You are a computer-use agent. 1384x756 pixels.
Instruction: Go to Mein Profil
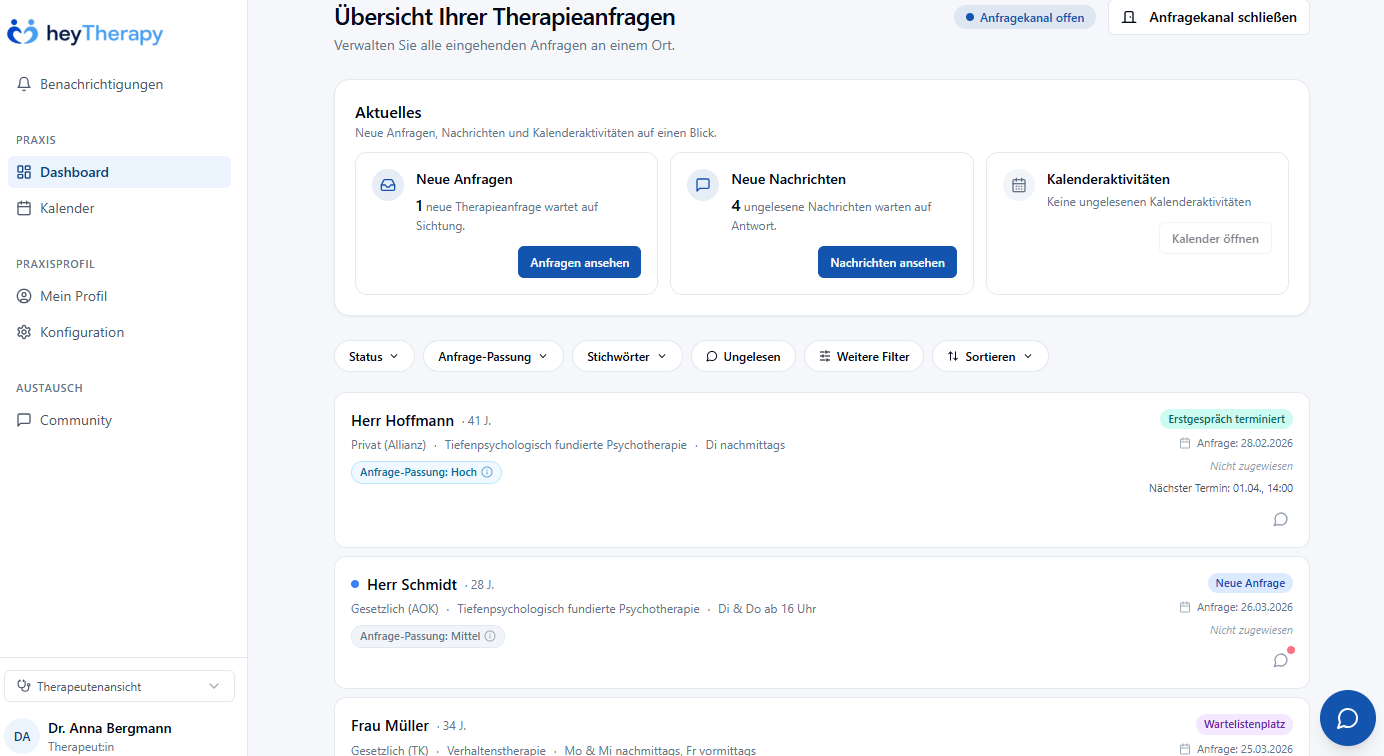119,296
